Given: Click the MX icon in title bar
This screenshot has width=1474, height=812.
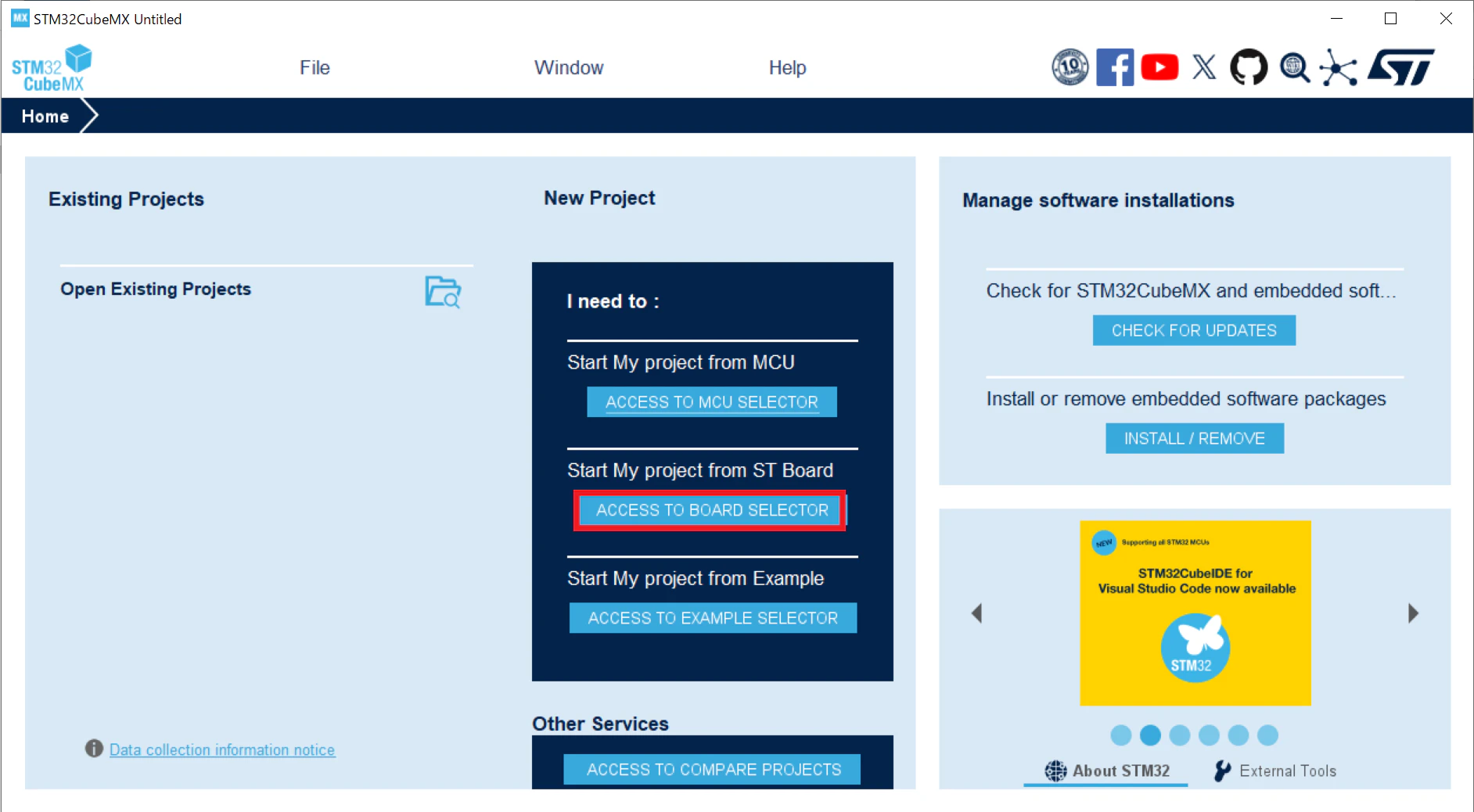Looking at the screenshot, I should (20, 18).
